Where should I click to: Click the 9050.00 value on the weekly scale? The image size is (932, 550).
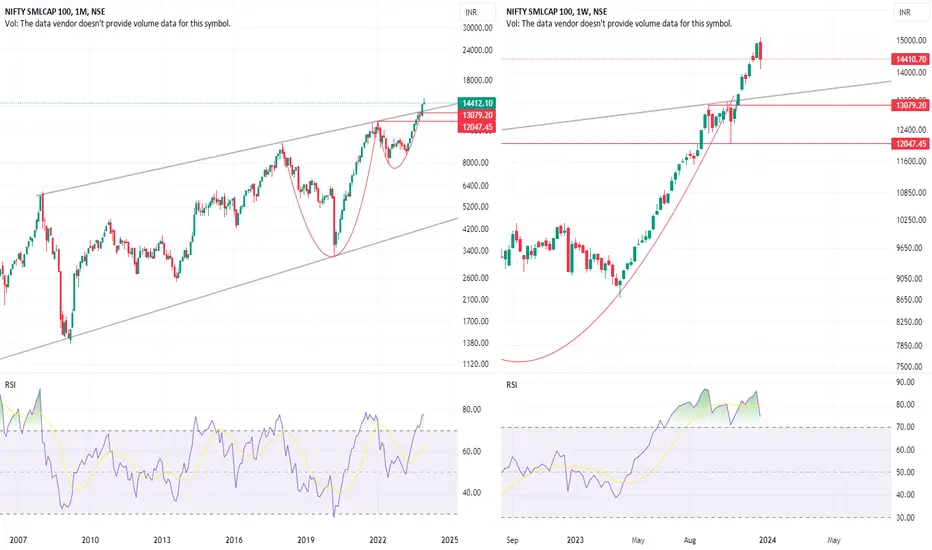pos(909,278)
